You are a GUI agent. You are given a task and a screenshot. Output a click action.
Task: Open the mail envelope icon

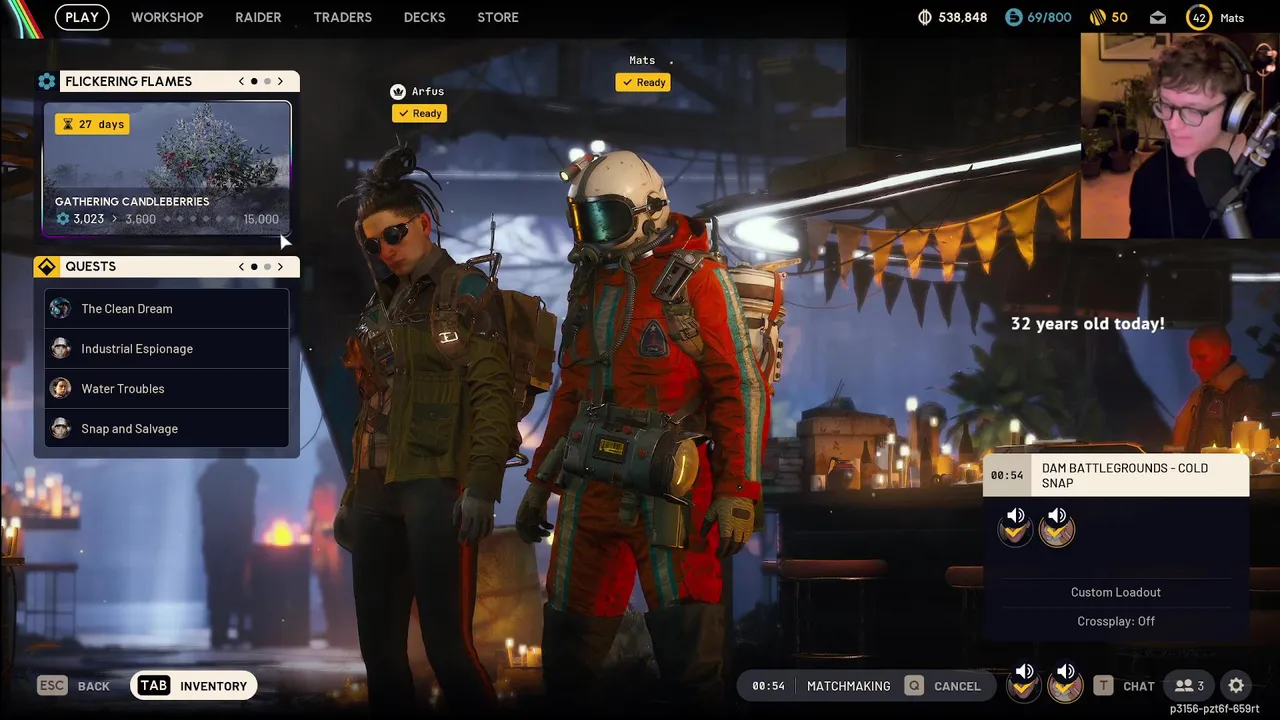point(1157,17)
